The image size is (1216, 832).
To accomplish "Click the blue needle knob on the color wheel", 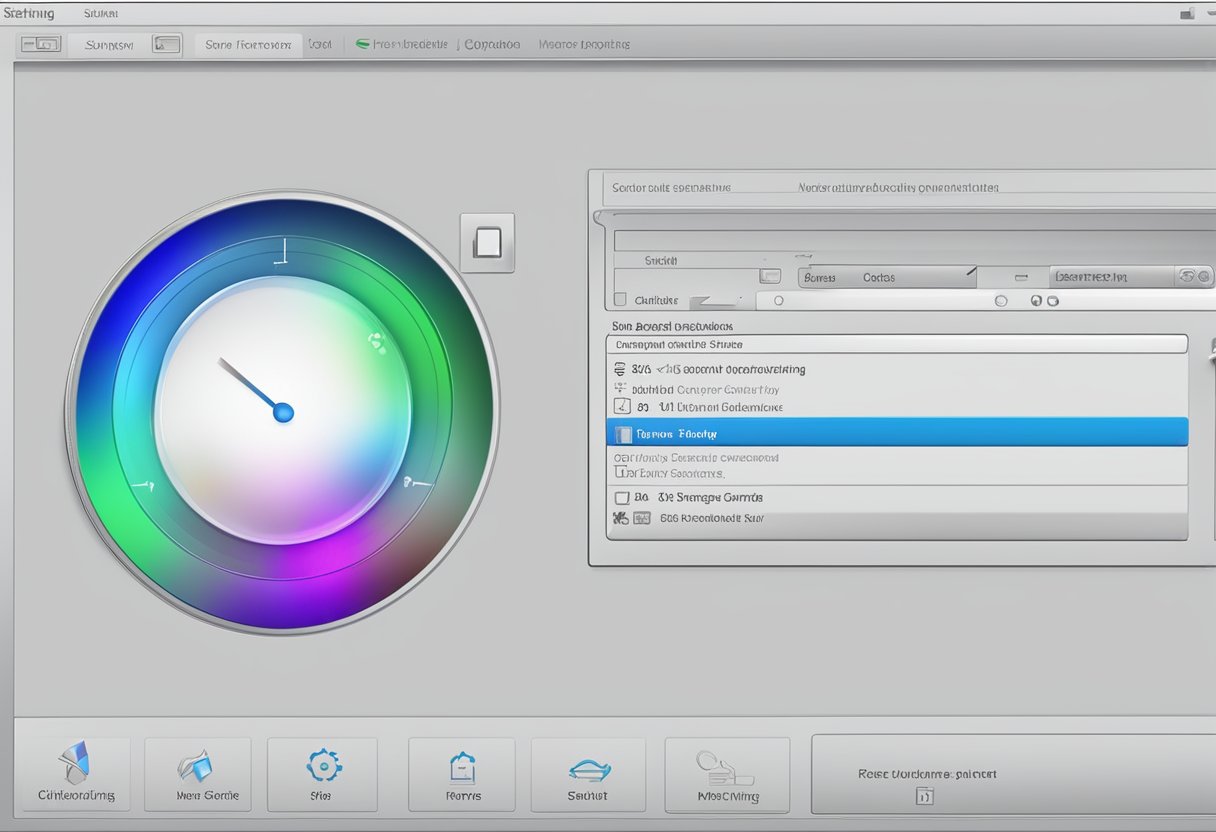I will coord(283,412).
